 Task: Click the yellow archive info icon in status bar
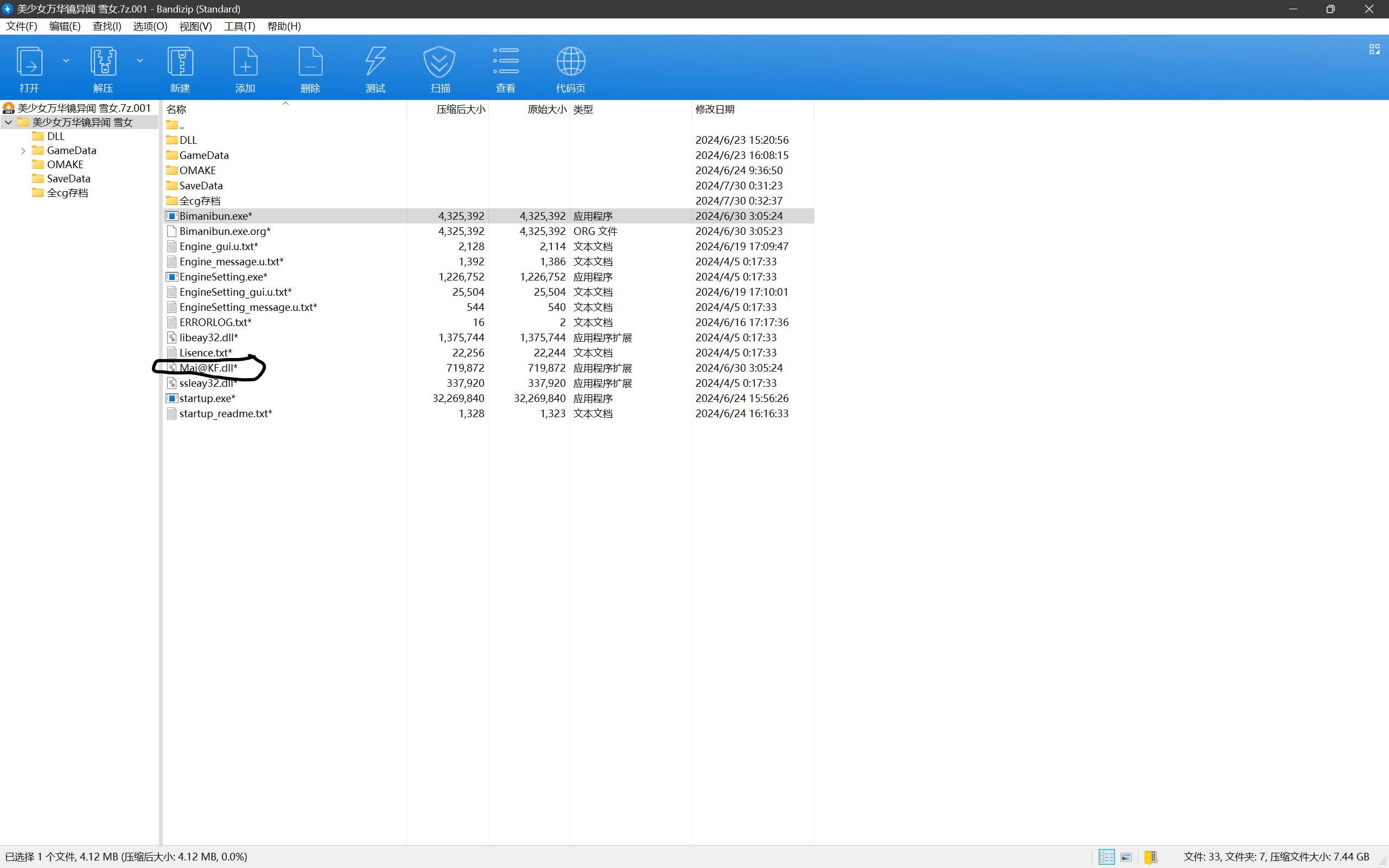pos(1150,857)
